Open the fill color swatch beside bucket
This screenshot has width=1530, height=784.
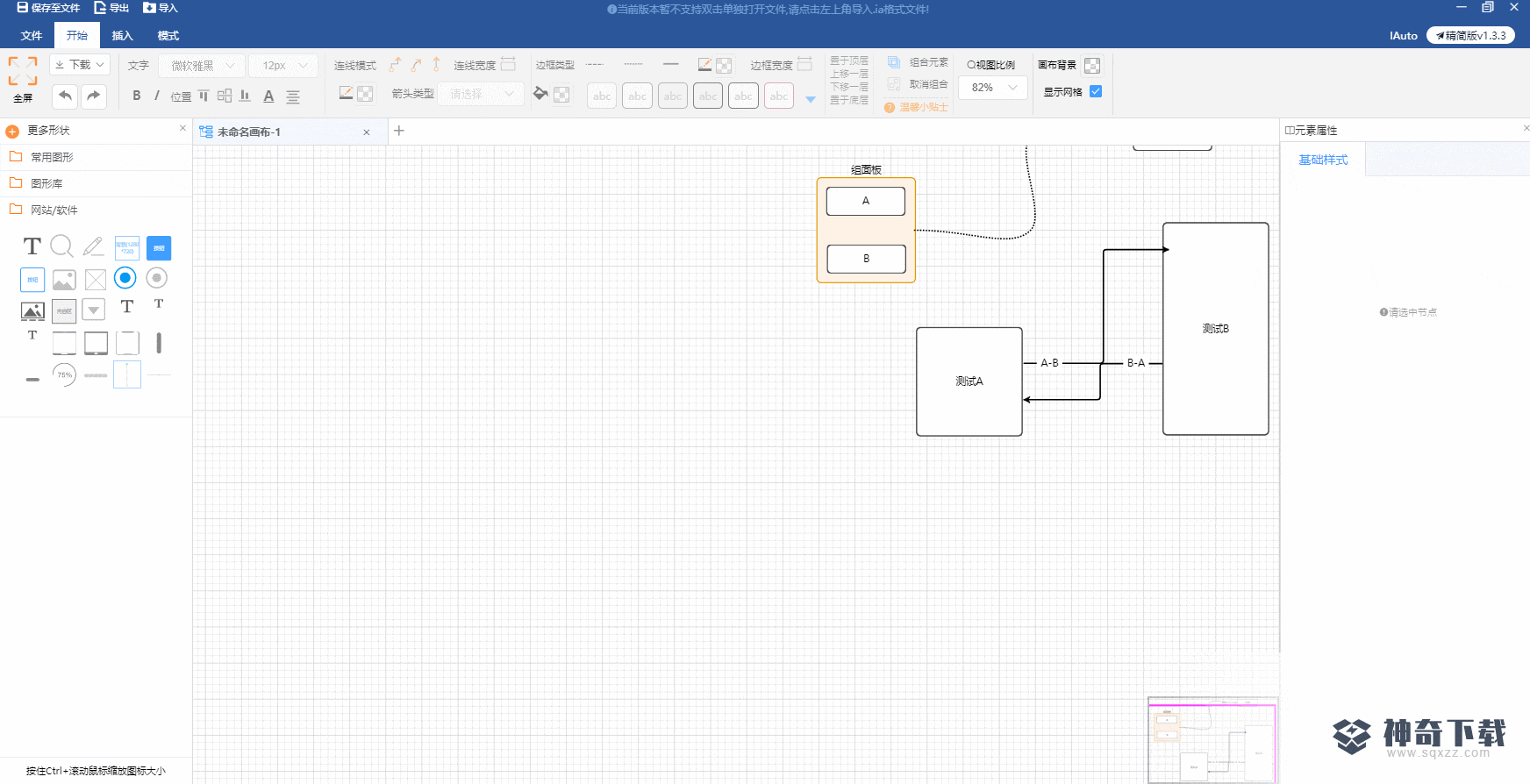(x=561, y=94)
